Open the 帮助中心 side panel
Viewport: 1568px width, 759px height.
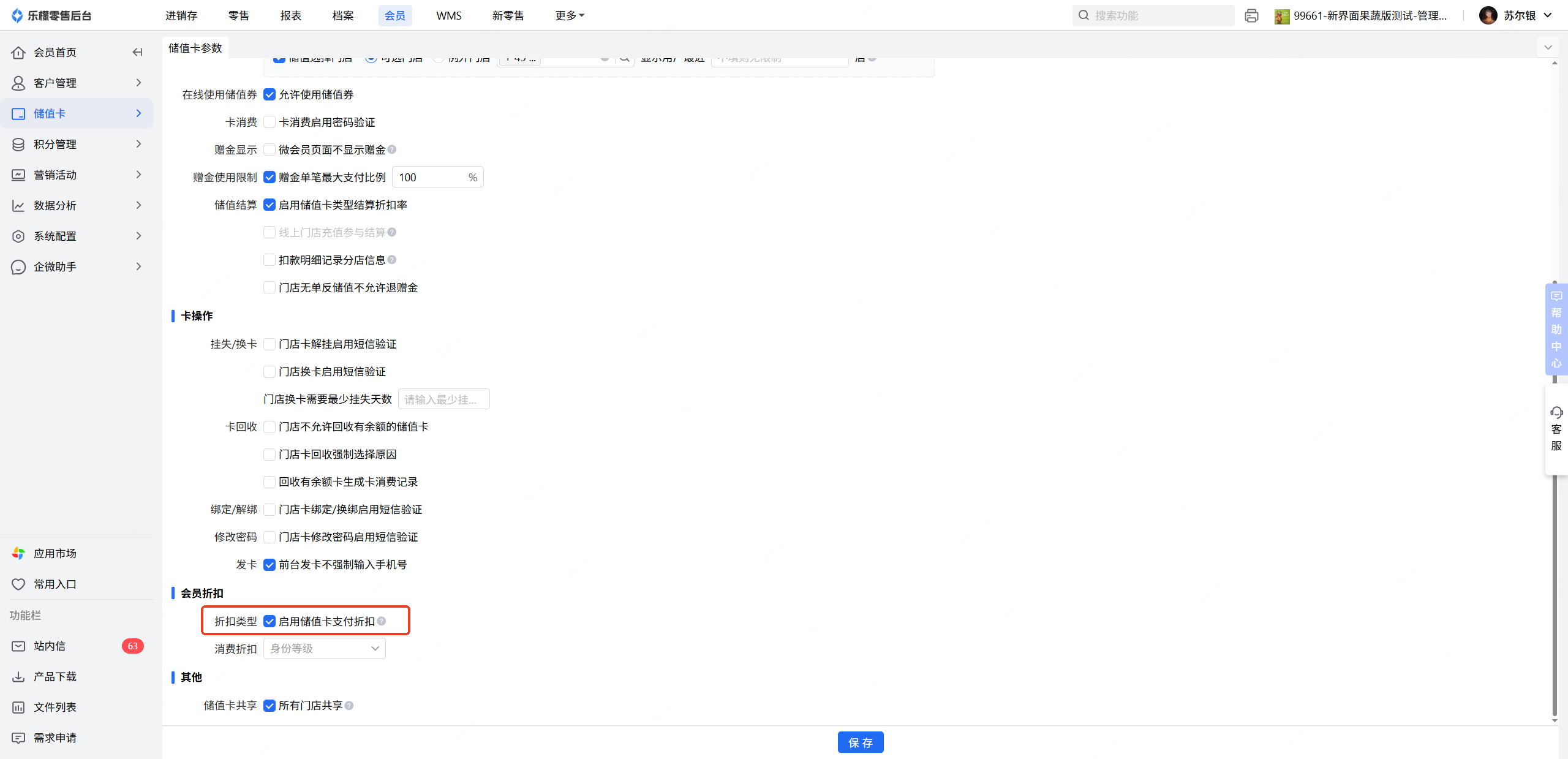[1556, 330]
